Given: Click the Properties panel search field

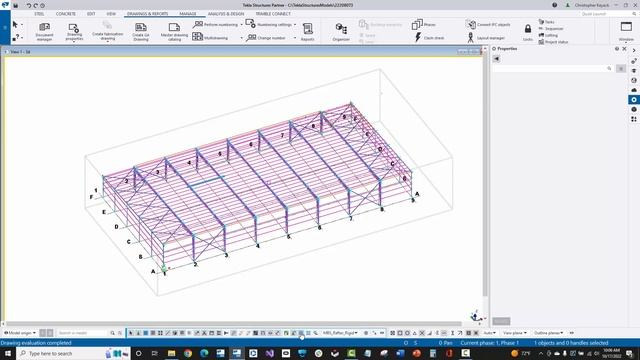Looking at the screenshot, I should 553,69.
